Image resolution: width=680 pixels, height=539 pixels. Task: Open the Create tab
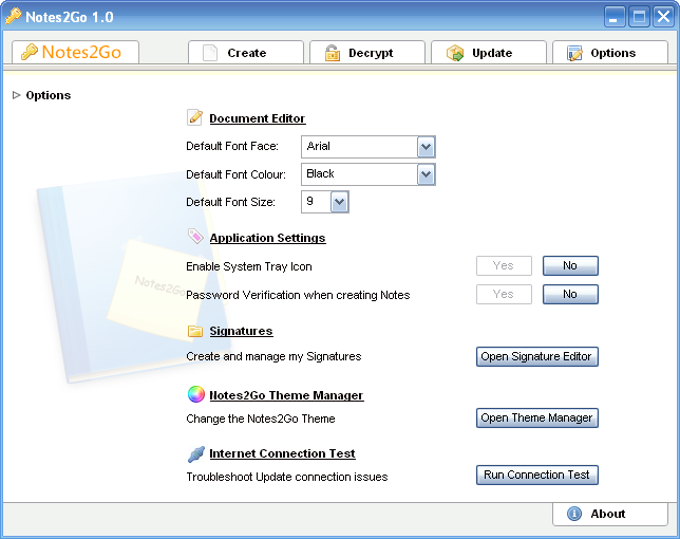[246, 52]
